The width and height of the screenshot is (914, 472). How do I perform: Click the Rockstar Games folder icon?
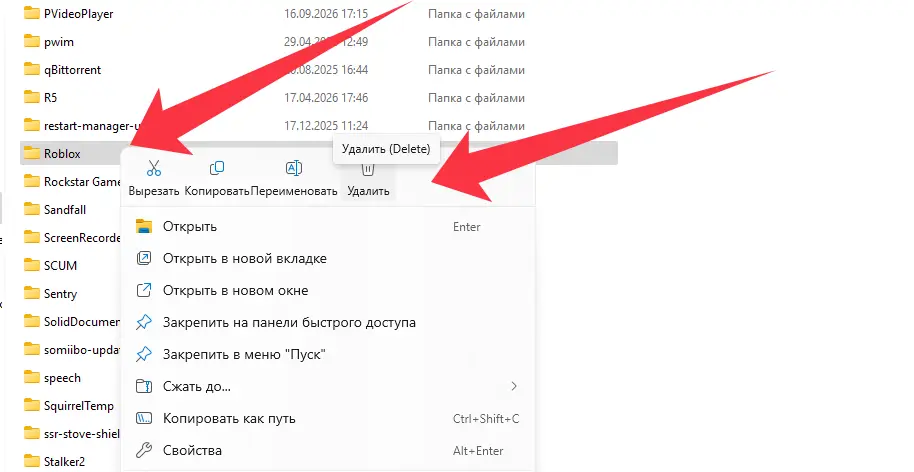(x=31, y=181)
